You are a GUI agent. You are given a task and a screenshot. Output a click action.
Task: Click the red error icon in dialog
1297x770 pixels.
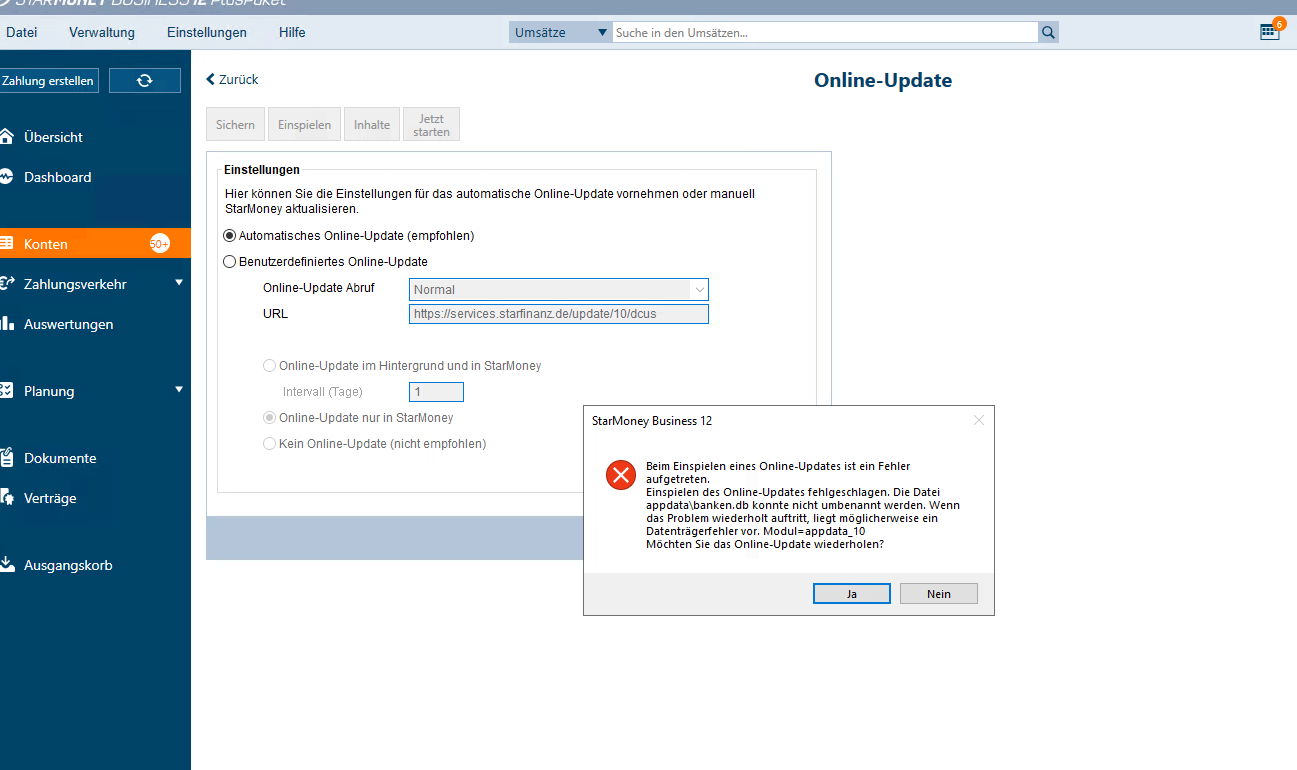[620, 474]
